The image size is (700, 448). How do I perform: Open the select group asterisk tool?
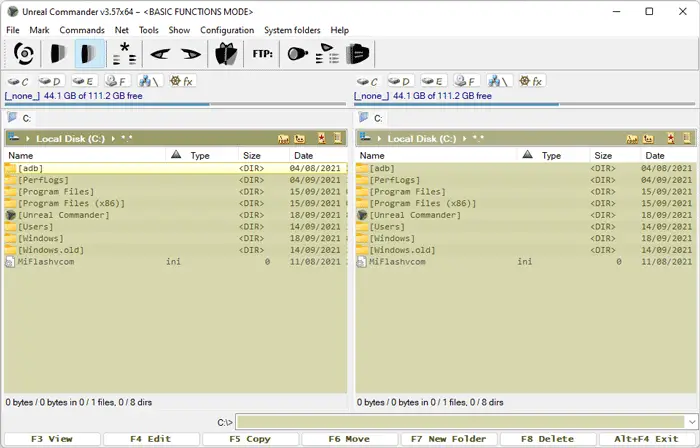click(125, 54)
